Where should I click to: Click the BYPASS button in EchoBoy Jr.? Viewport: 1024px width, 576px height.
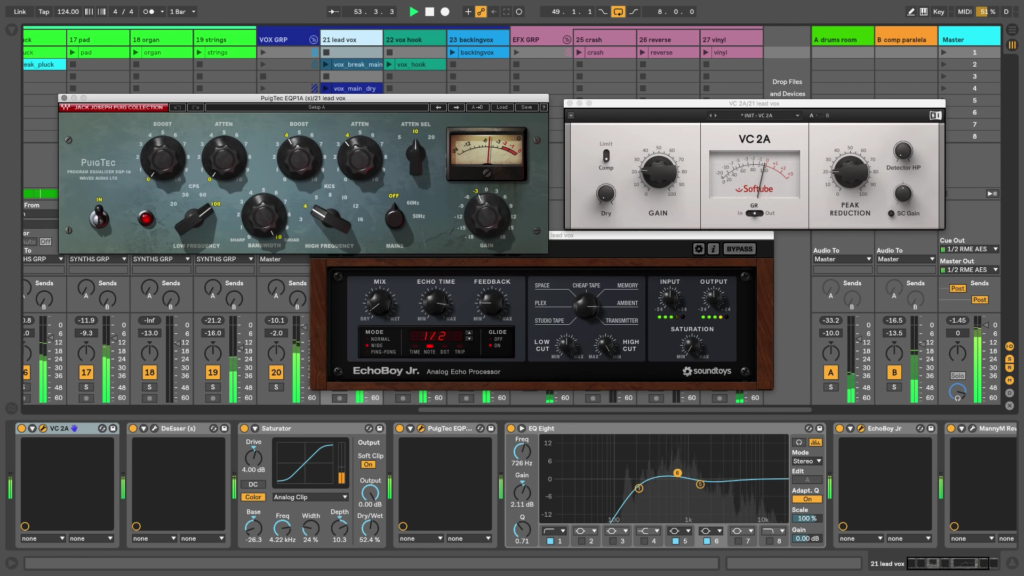pyautogui.click(x=739, y=249)
